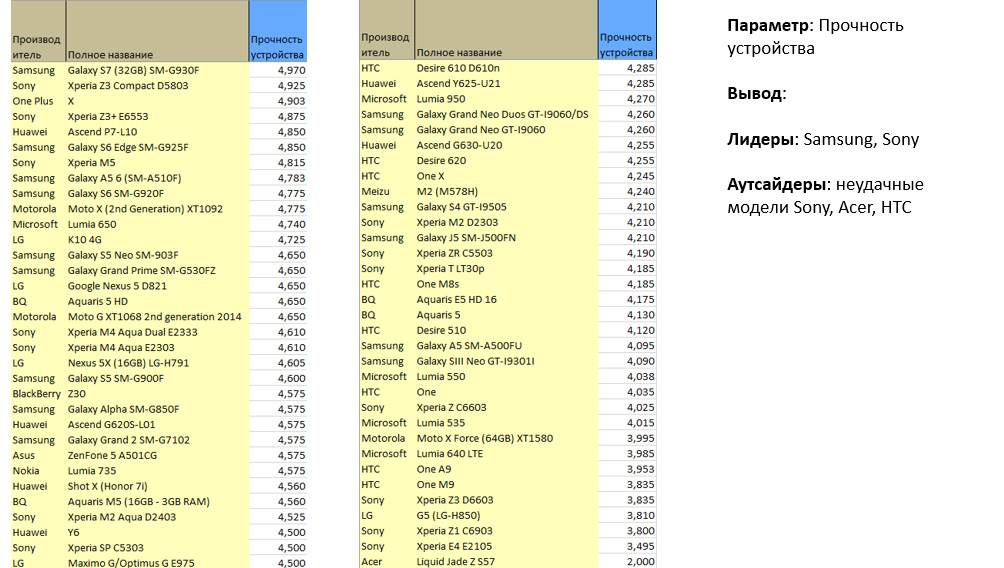Screen dimensions: 1004x568
Task: Click Xperia T LT30p
Action: click(x=450, y=268)
